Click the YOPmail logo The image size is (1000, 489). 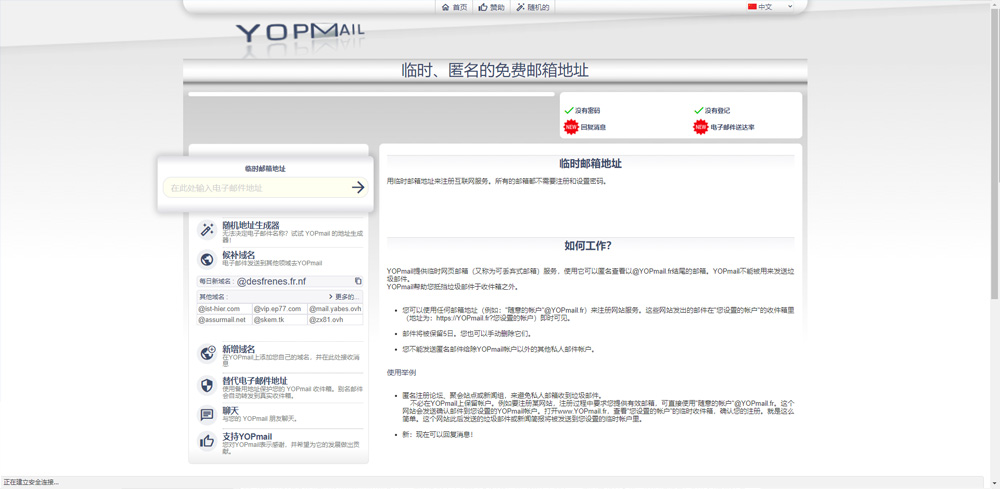pyautogui.click(x=300, y=33)
